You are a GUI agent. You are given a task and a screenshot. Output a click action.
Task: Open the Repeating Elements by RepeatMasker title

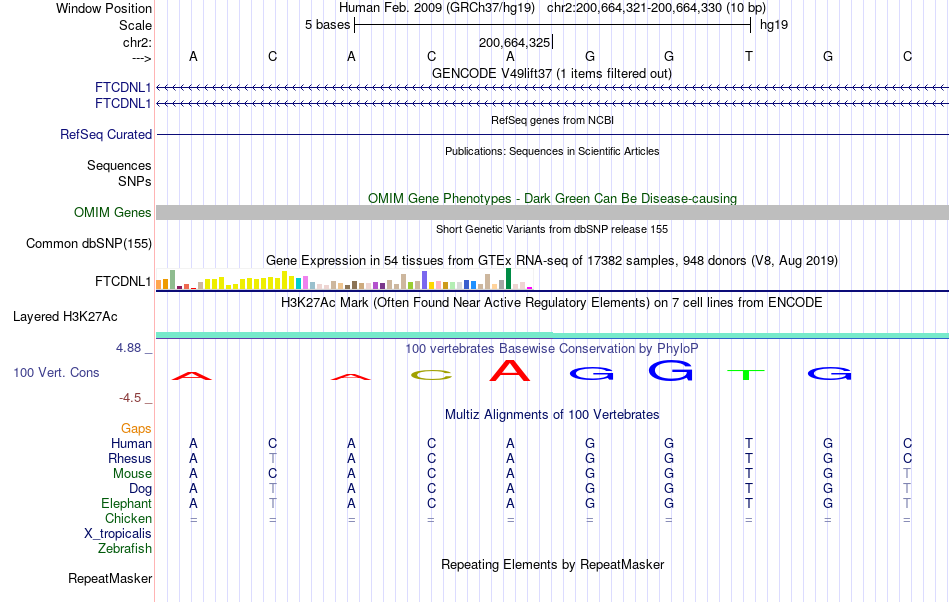click(552, 564)
